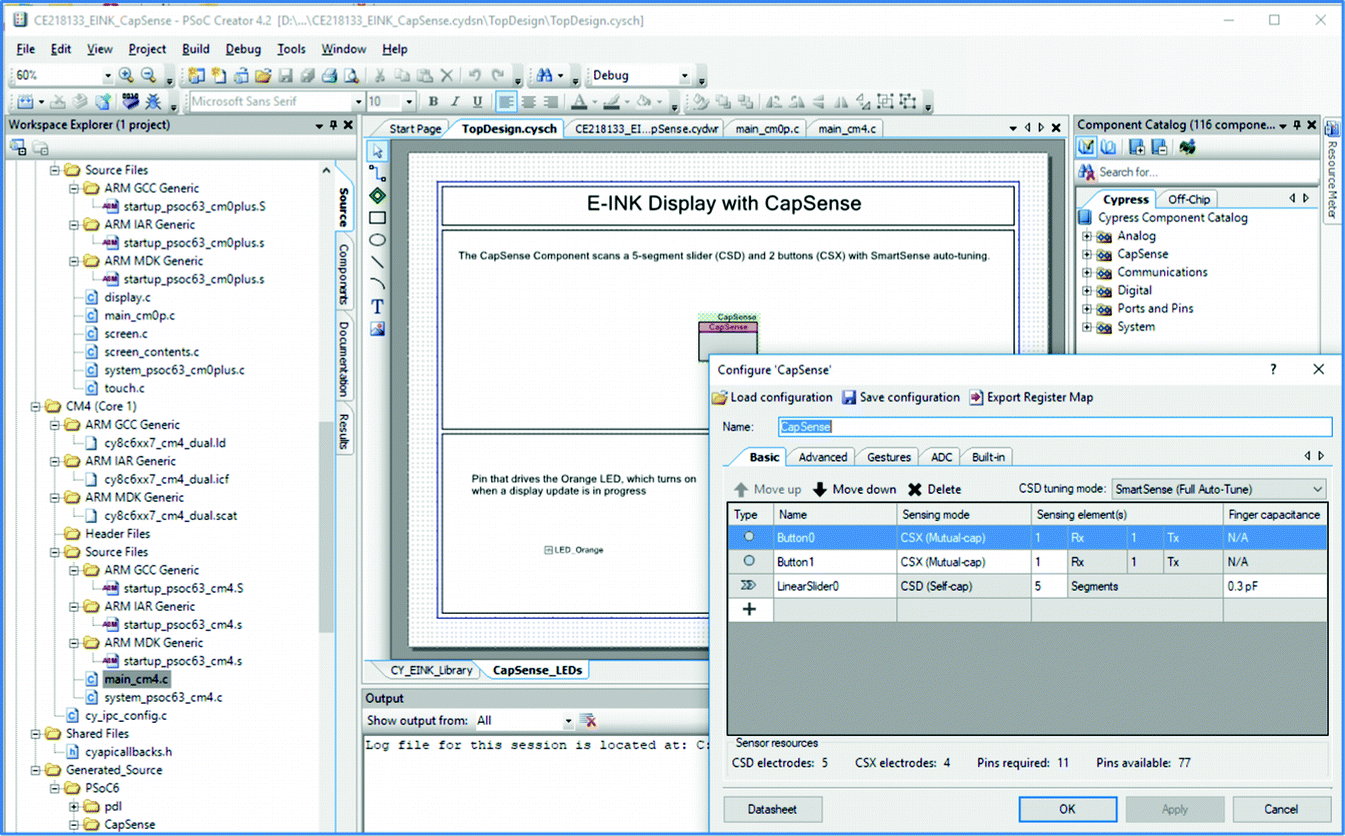This screenshot has width=1345, height=836.
Task: Open the Build menu
Action: click(x=196, y=49)
